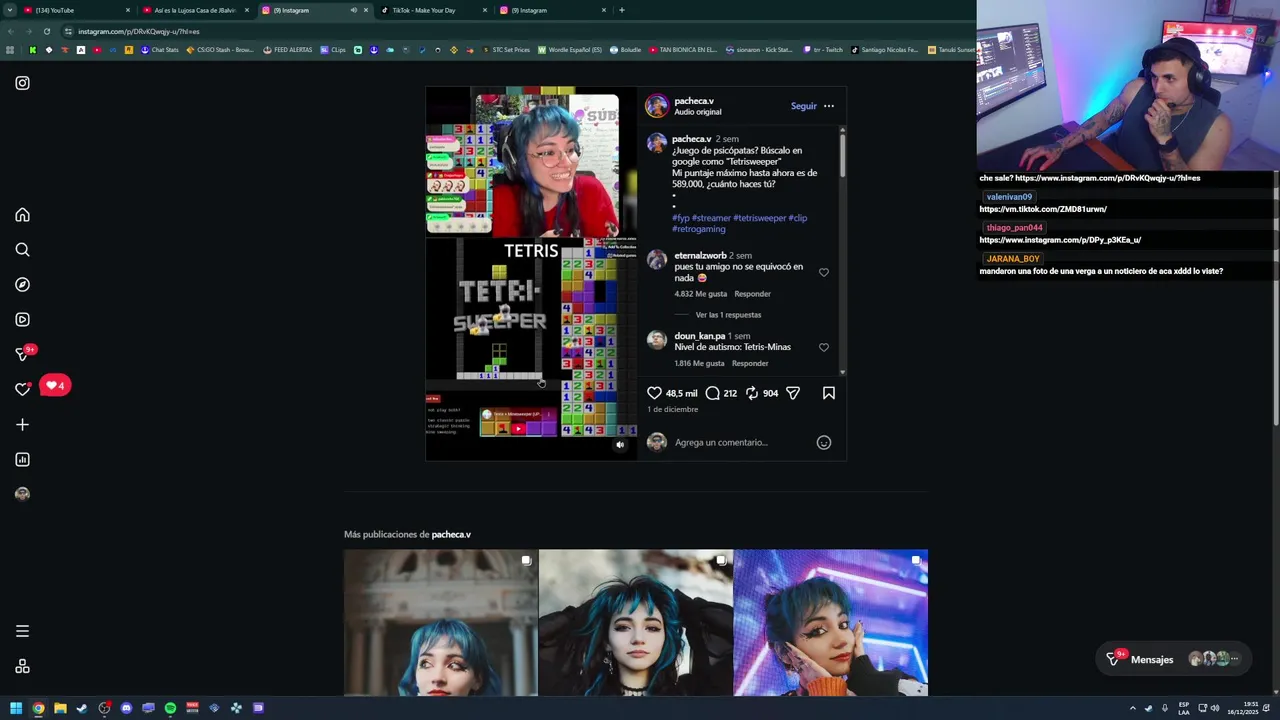Reply to doun_kan.pa's comment
Screen dimensions: 1280x720
(750, 363)
